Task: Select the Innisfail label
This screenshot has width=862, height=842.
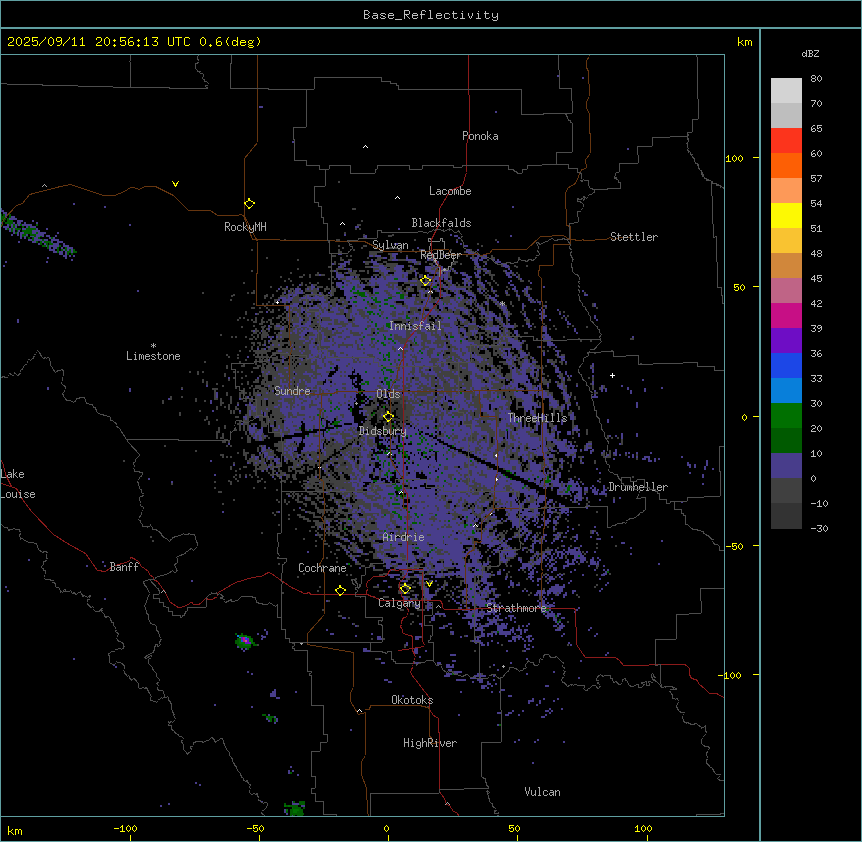Action: [415, 326]
